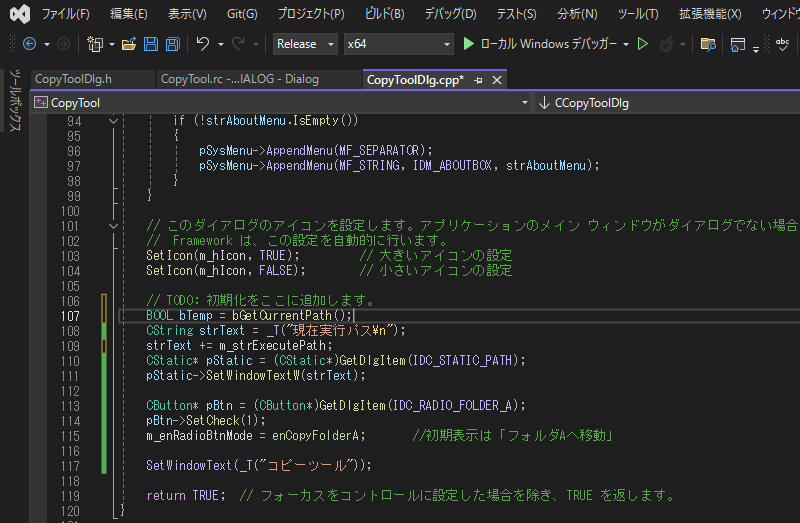800x523 pixels.
Task: Open the ビルド(B) menu
Action: pos(383,14)
